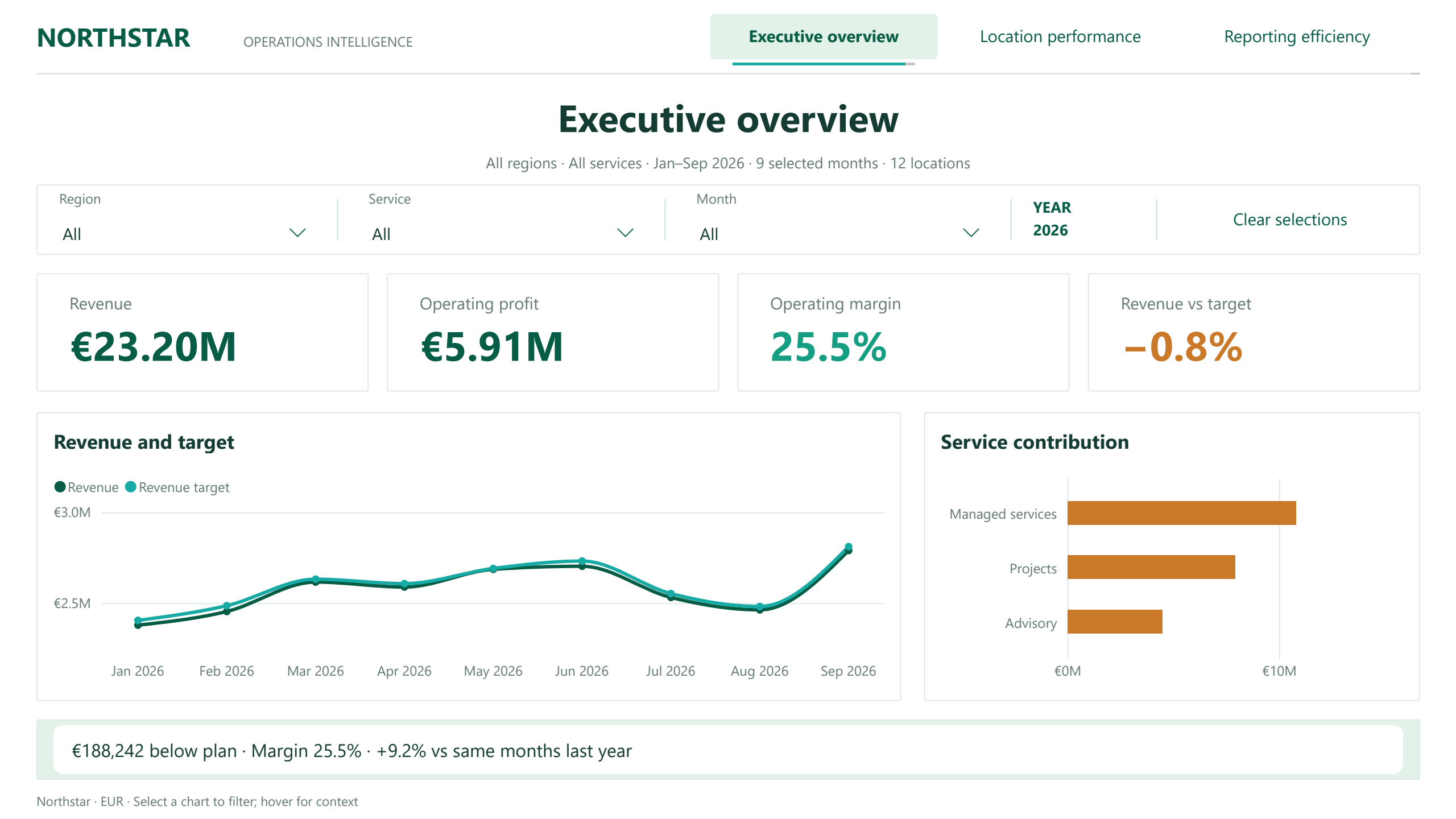The image size is (1456, 819).
Task: Click the 'Managed services' axis label
Action: pyautogui.click(x=1003, y=514)
